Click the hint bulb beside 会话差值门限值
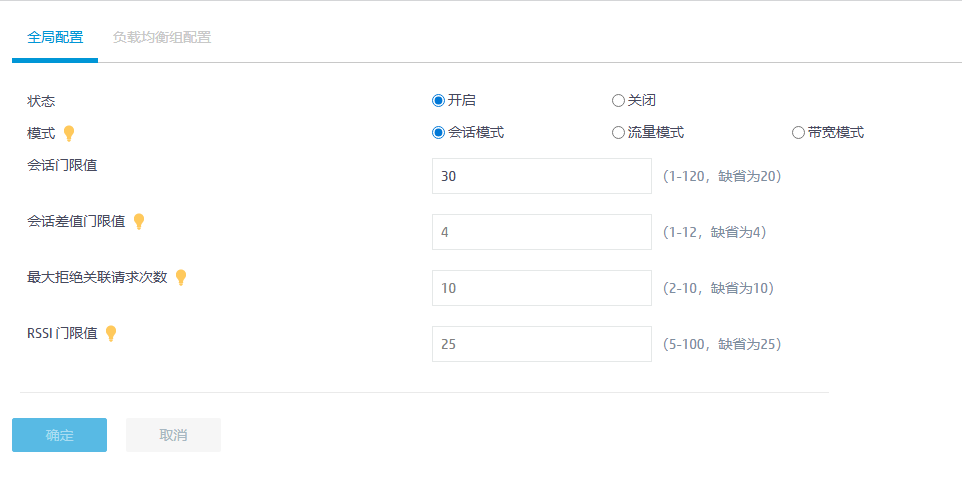The width and height of the screenshot is (962, 486). click(139, 222)
